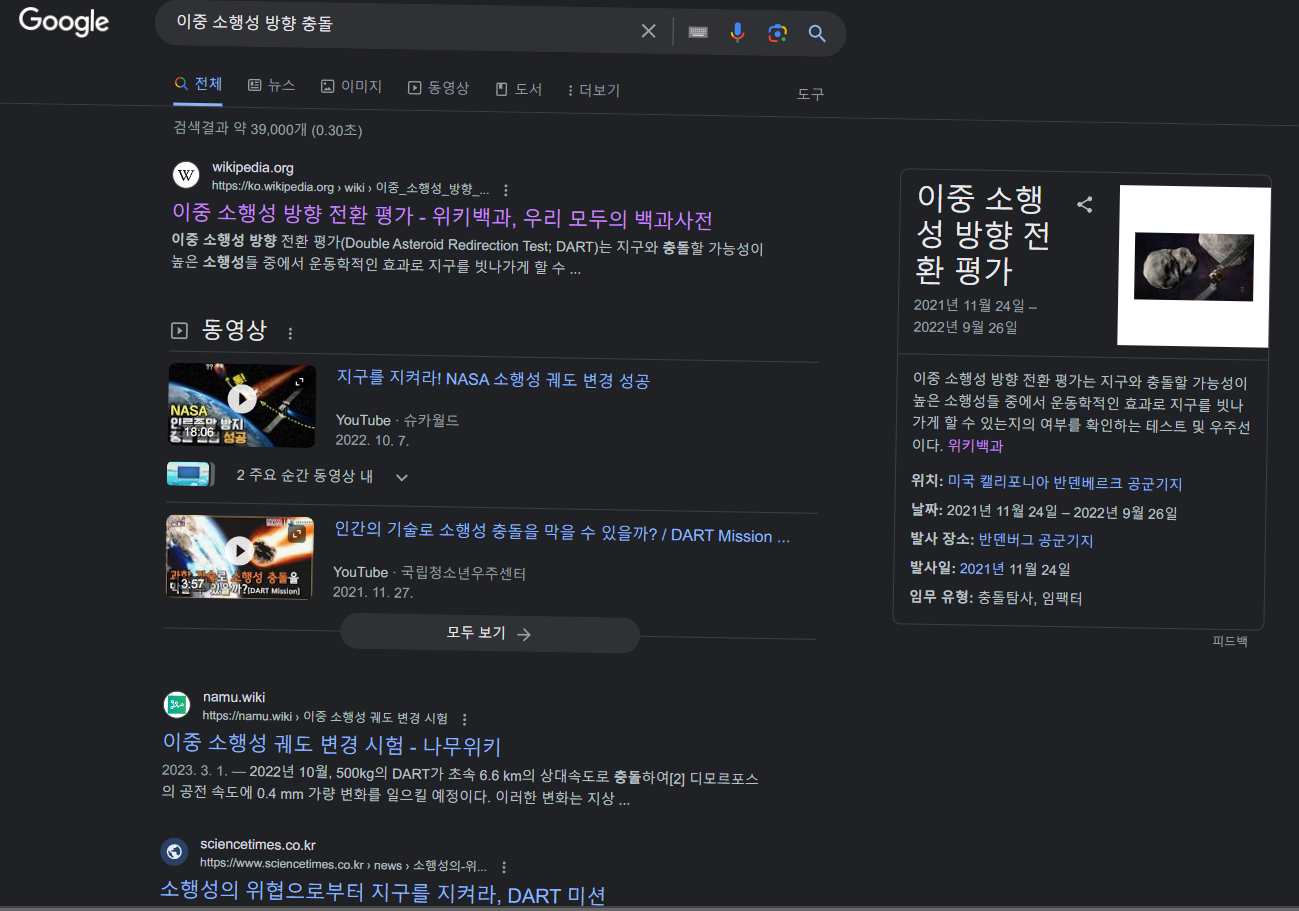Click the 위키백과 source link in knowledge panel
This screenshot has width=1299, height=911.
coord(975,446)
